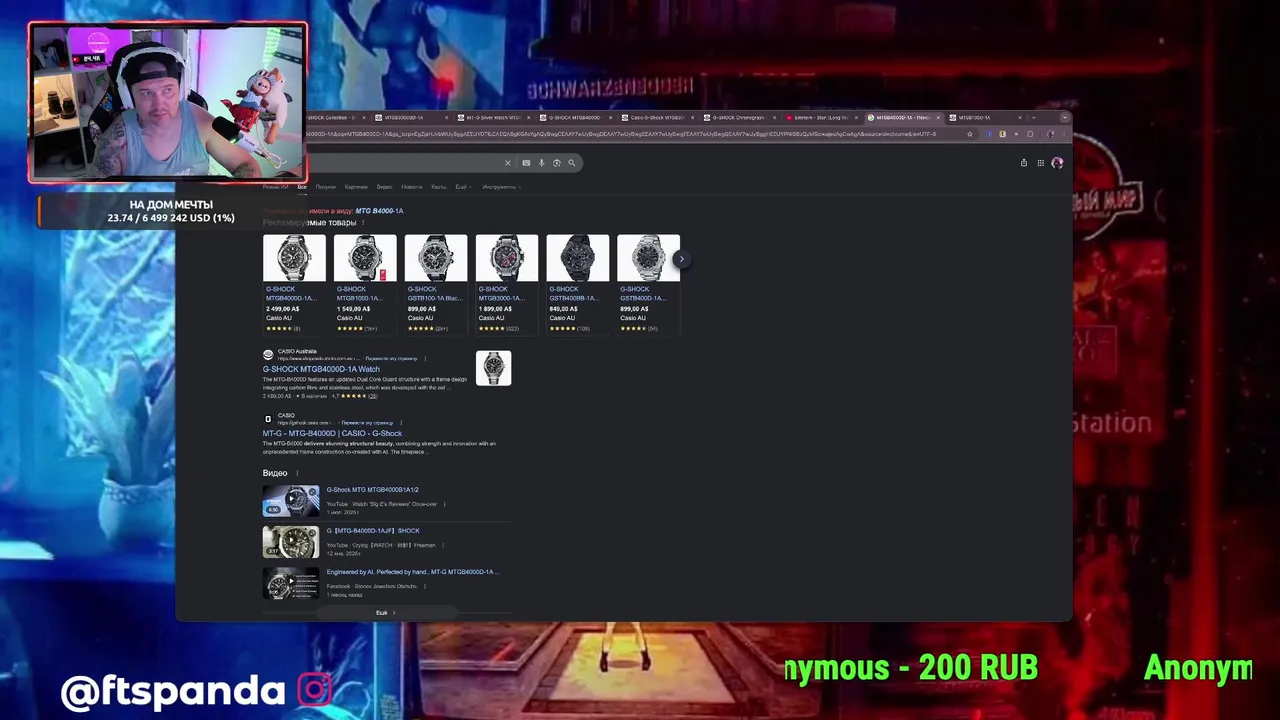Switch to the Покупки search tab
The width and height of the screenshot is (1280, 720).
[326, 187]
